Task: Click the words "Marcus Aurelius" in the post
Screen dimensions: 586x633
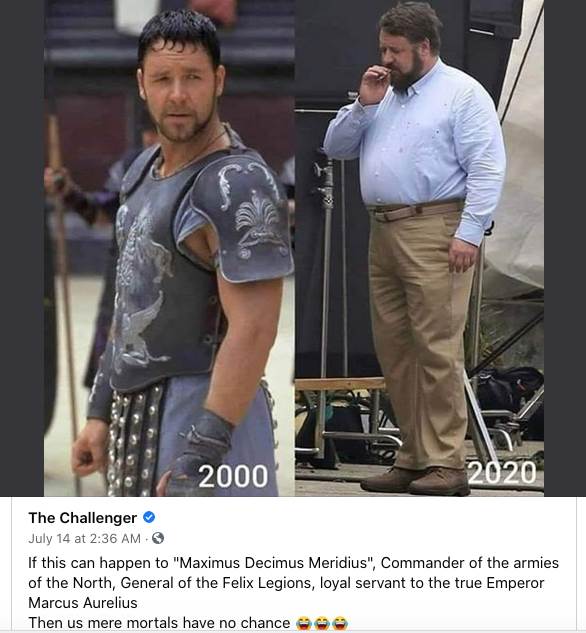Action: (x=83, y=603)
